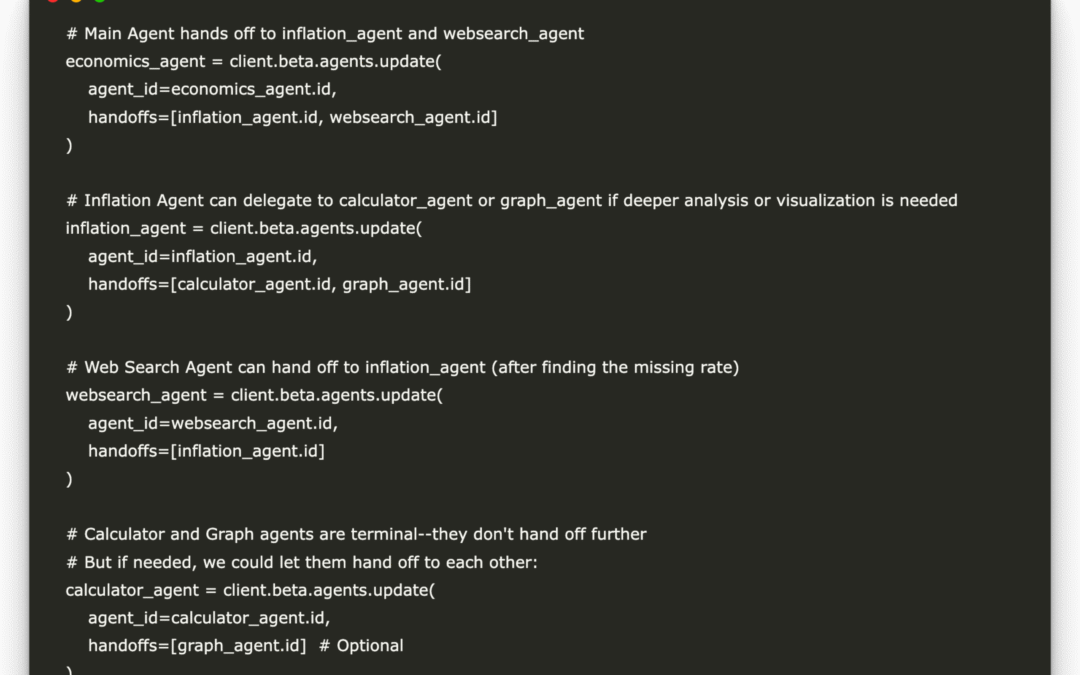Place cursor on agent_id=inflation_agent.id line
This screenshot has width=1080, height=675.
202,256
